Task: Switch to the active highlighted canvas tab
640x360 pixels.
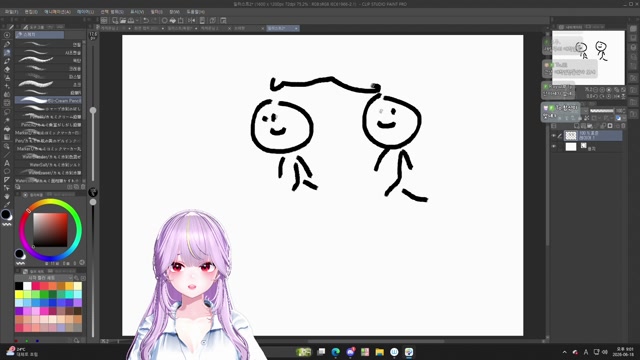Action: (x=282, y=29)
